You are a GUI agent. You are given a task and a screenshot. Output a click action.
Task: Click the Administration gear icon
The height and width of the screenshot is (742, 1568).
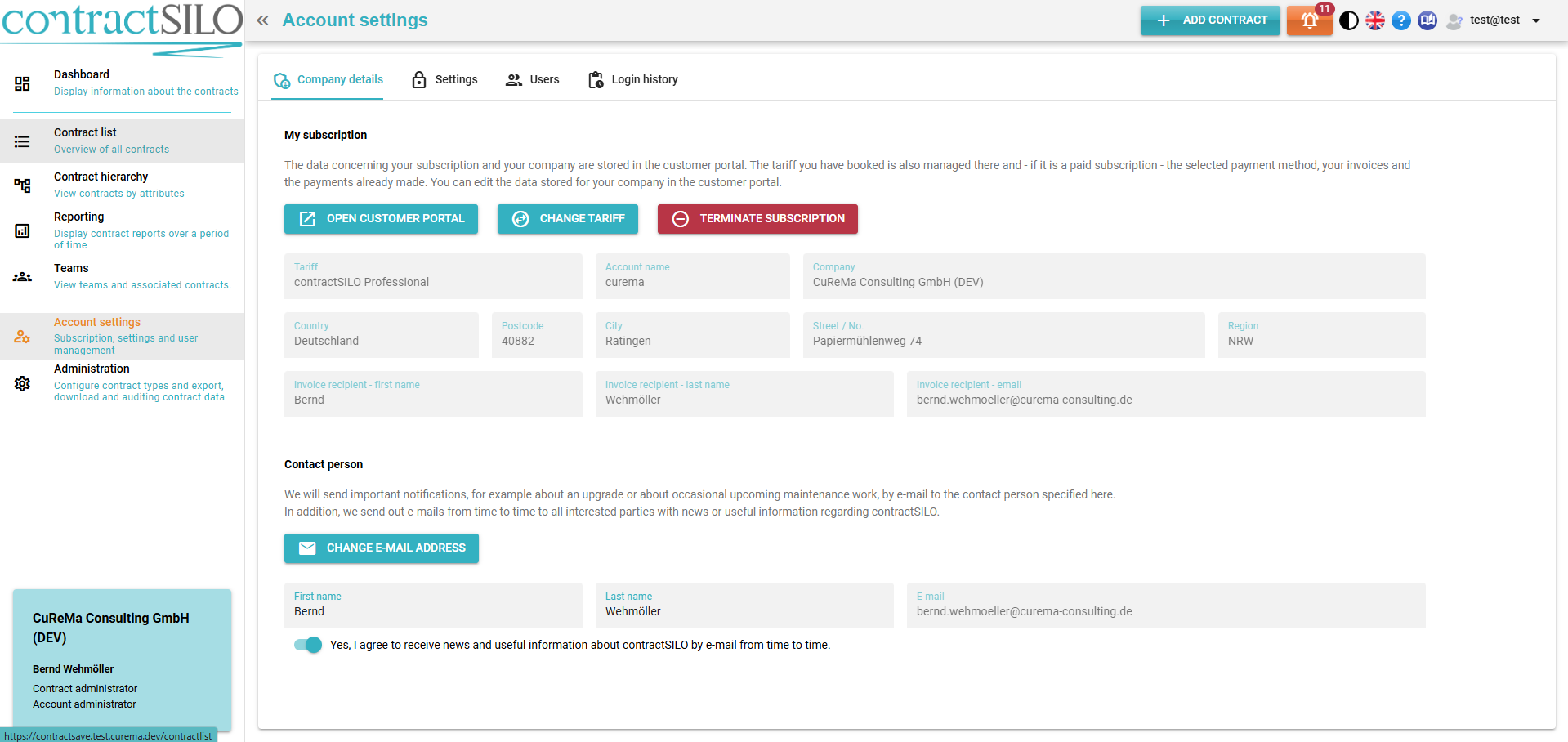tap(22, 383)
